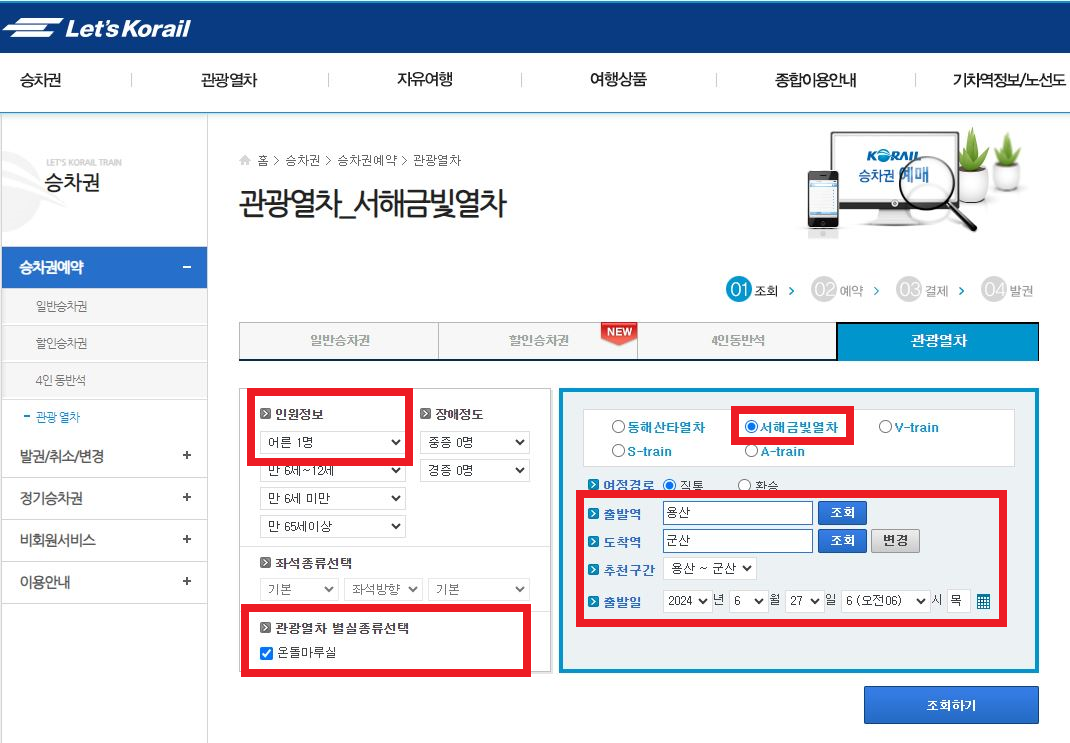Viewport: 1070px width, 743px height.
Task: Switch to the 일반승차권 tab
Action: 339,340
